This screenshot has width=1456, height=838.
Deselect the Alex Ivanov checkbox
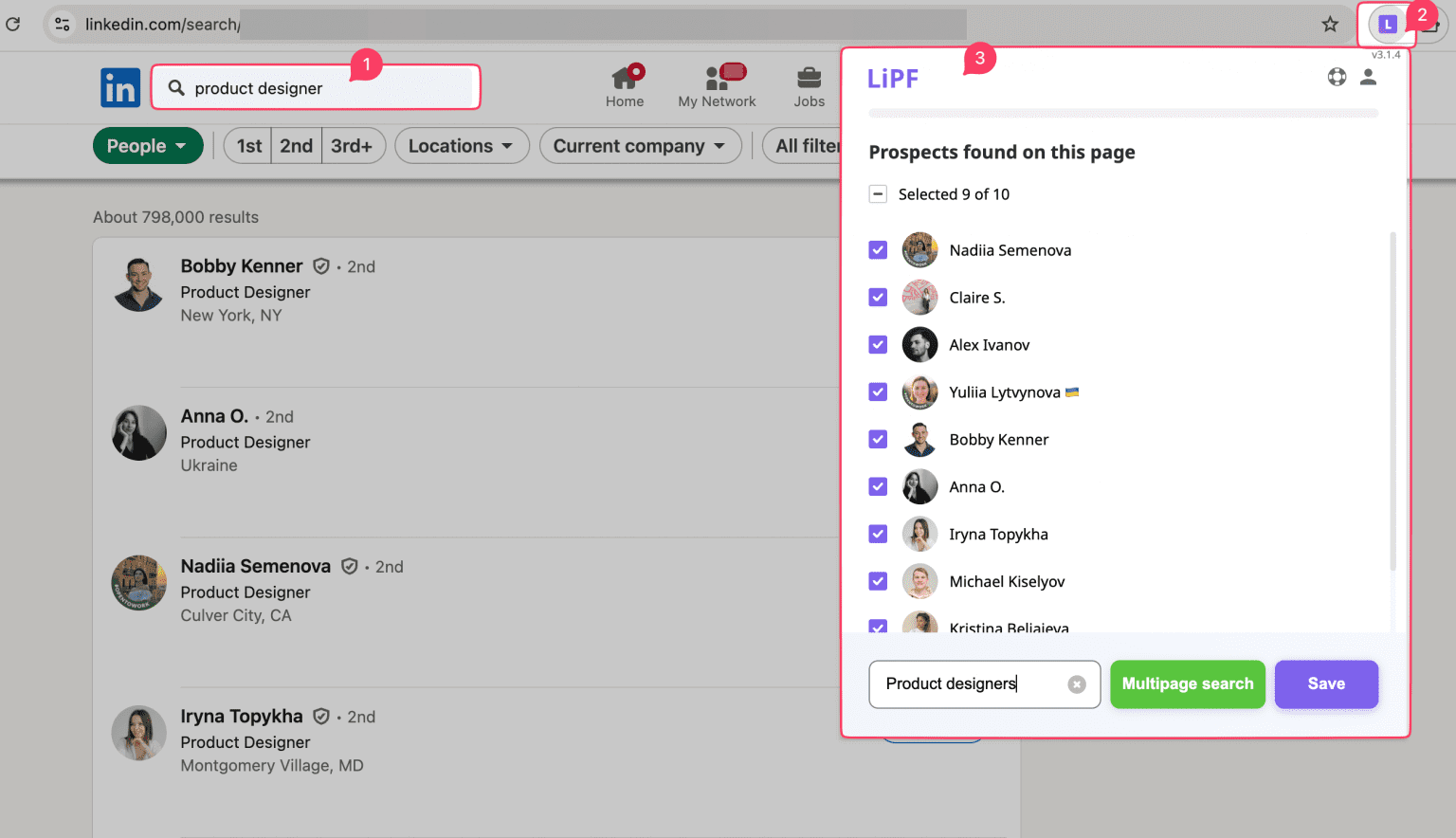click(878, 345)
